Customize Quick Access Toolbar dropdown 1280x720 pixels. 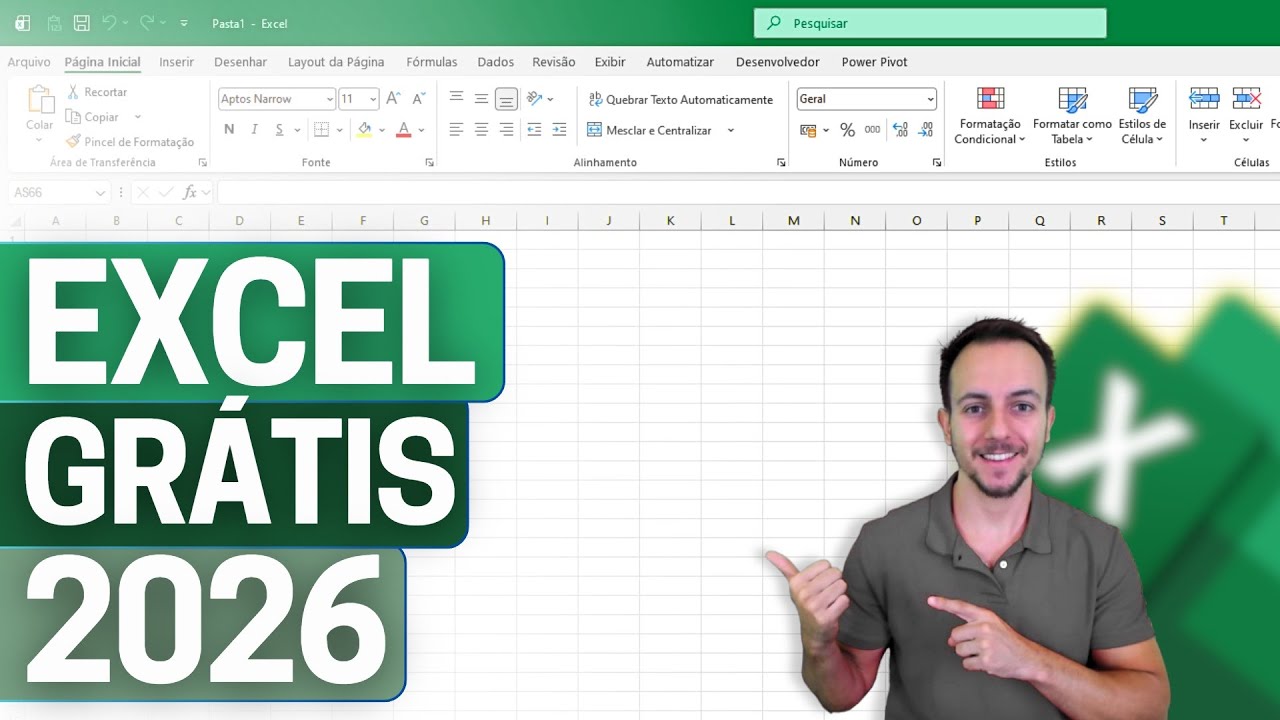pos(184,22)
